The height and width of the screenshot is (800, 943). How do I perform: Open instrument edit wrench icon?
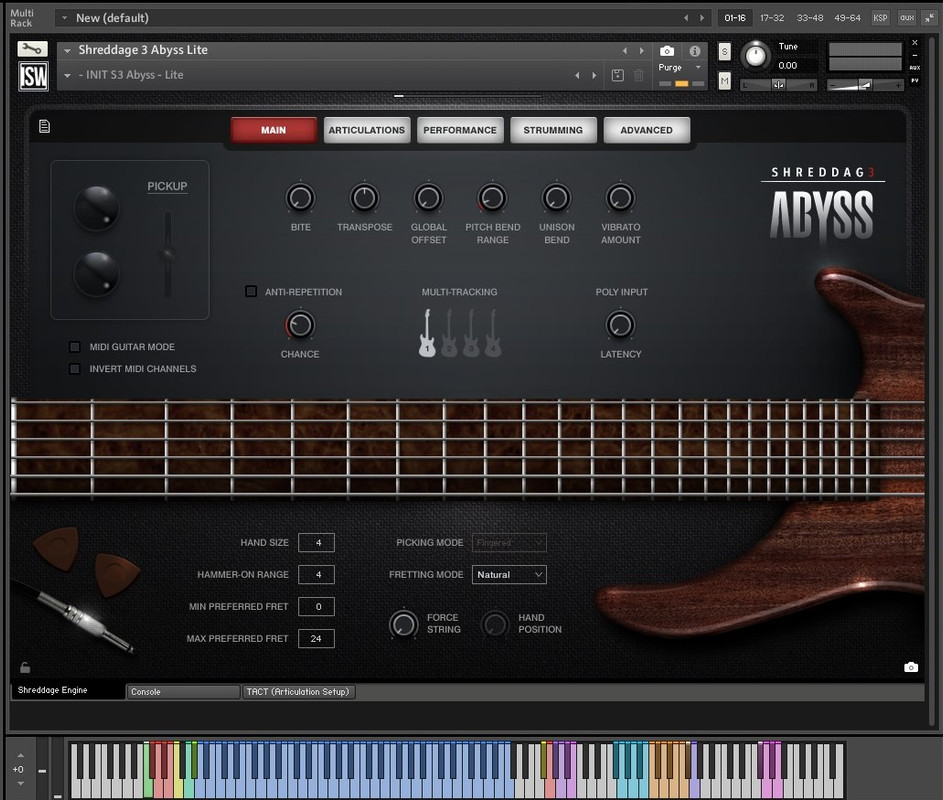tap(32, 48)
